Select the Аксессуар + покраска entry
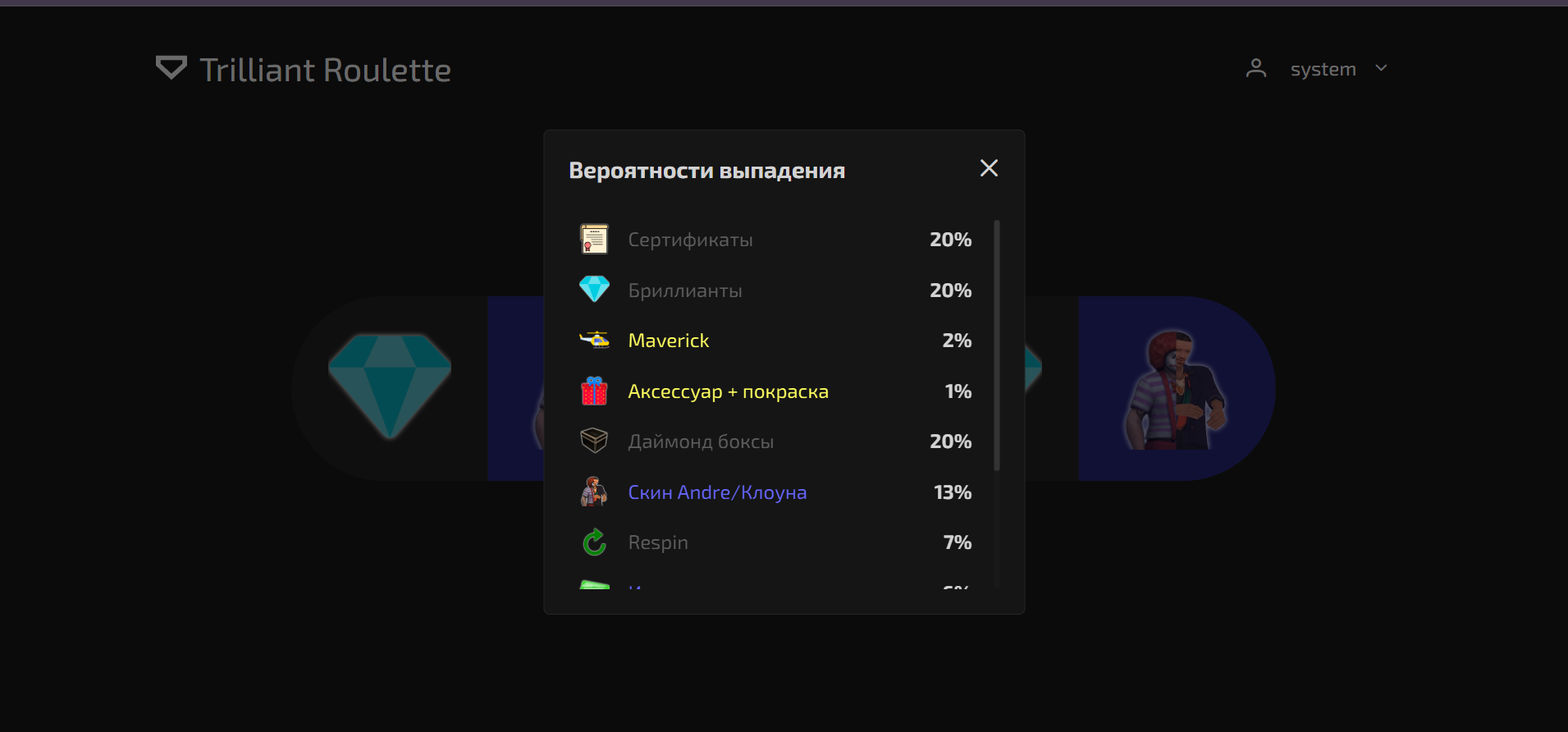1568x732 pixels. (728, 391)
